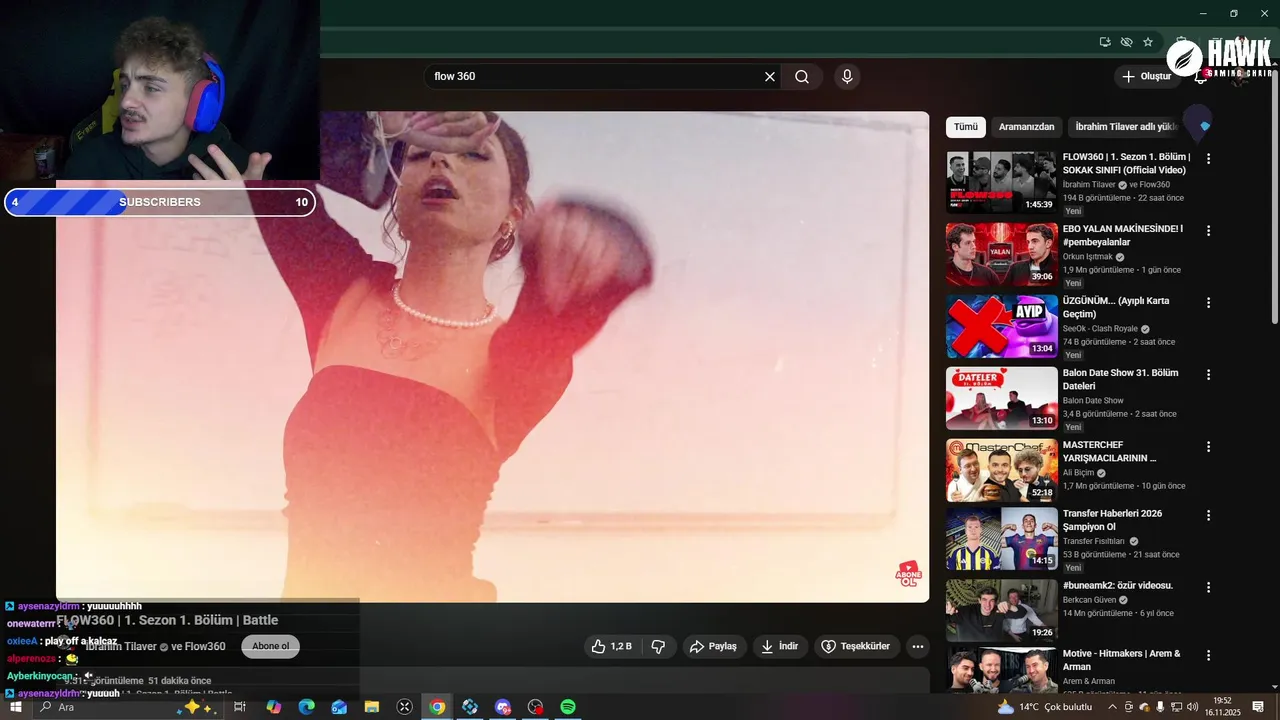Bookmark this page with the star icon

(1148, 42)
